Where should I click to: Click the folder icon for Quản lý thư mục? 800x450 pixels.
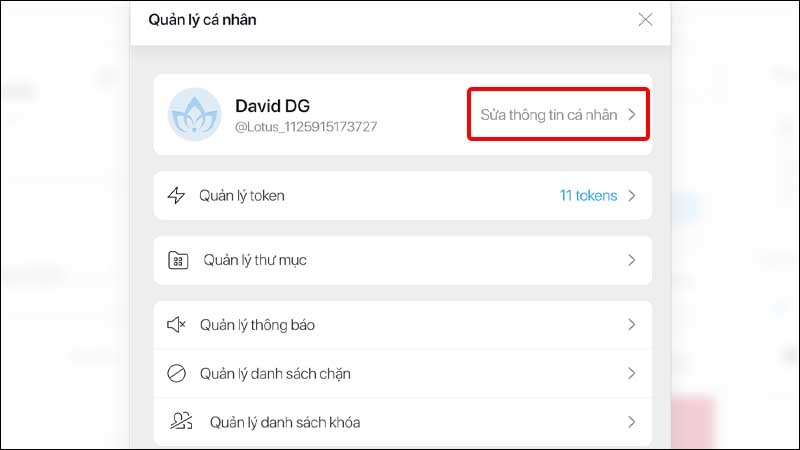(178, 260)
